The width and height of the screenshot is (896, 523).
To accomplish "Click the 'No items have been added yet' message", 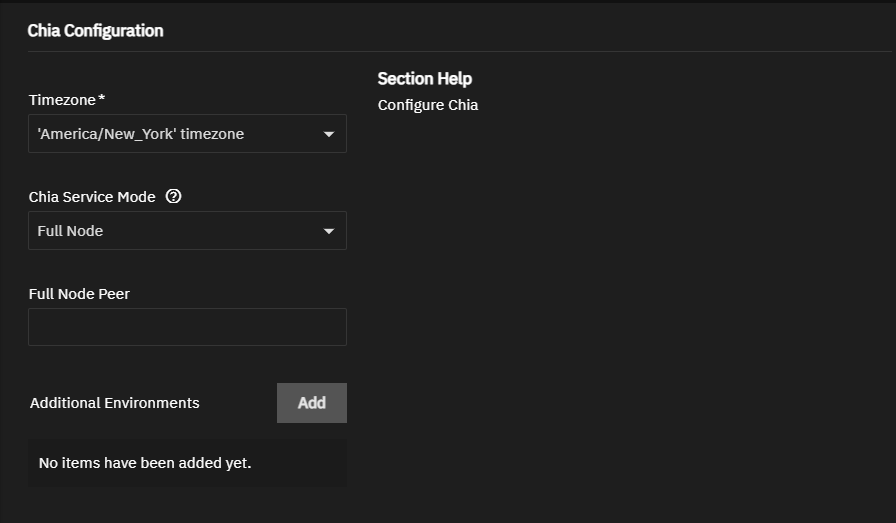I will (145, 463).
